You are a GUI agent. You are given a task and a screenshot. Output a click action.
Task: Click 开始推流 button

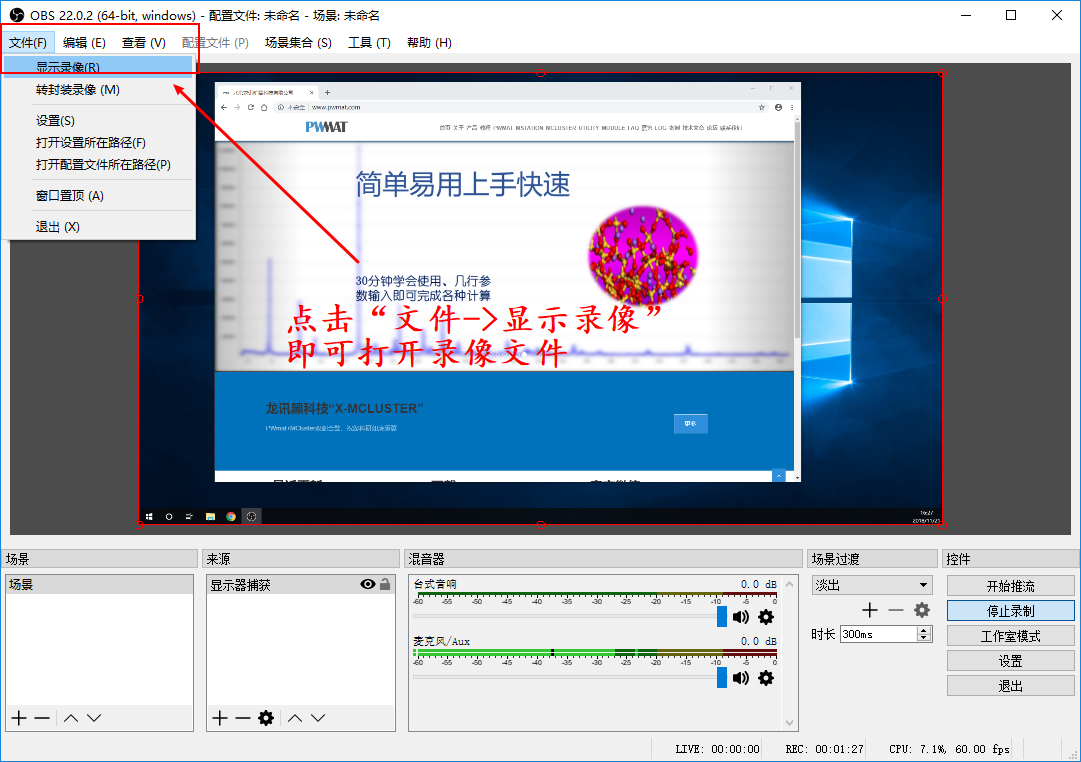1011,586
